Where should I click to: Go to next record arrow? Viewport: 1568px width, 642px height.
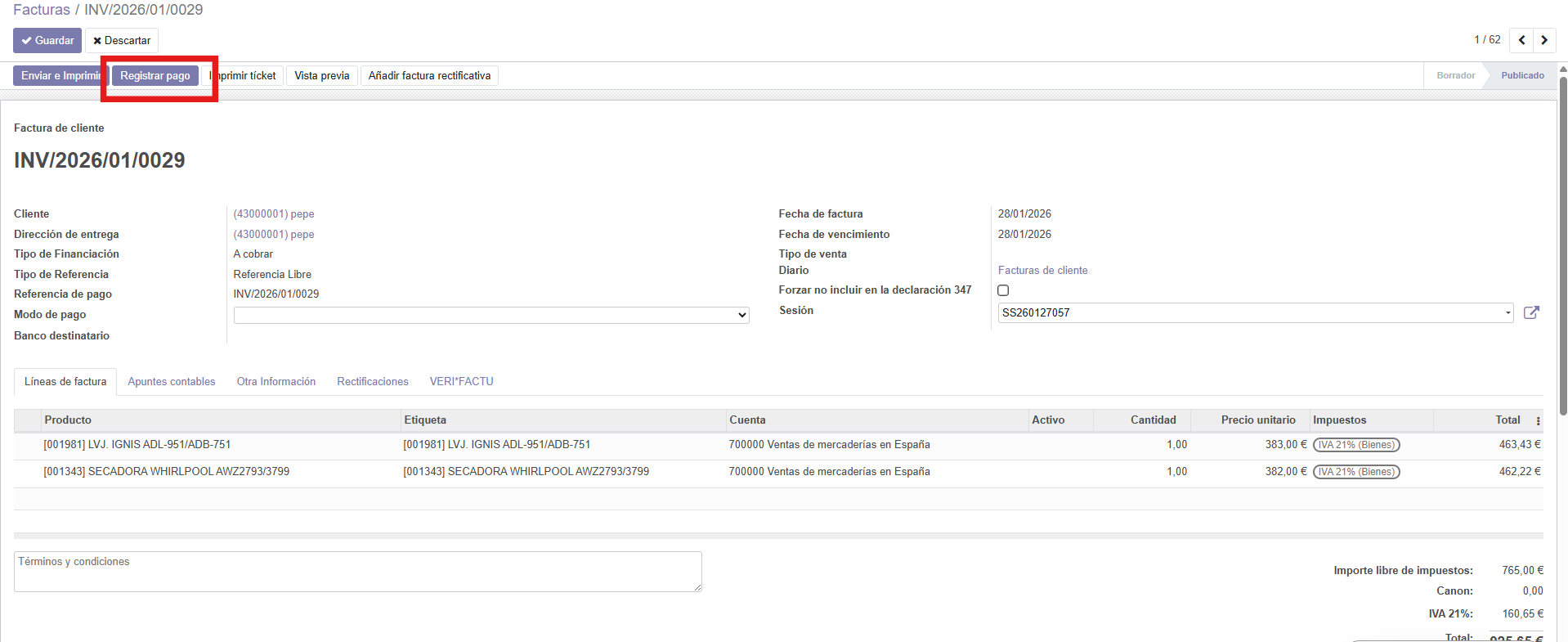[1544, 40]
